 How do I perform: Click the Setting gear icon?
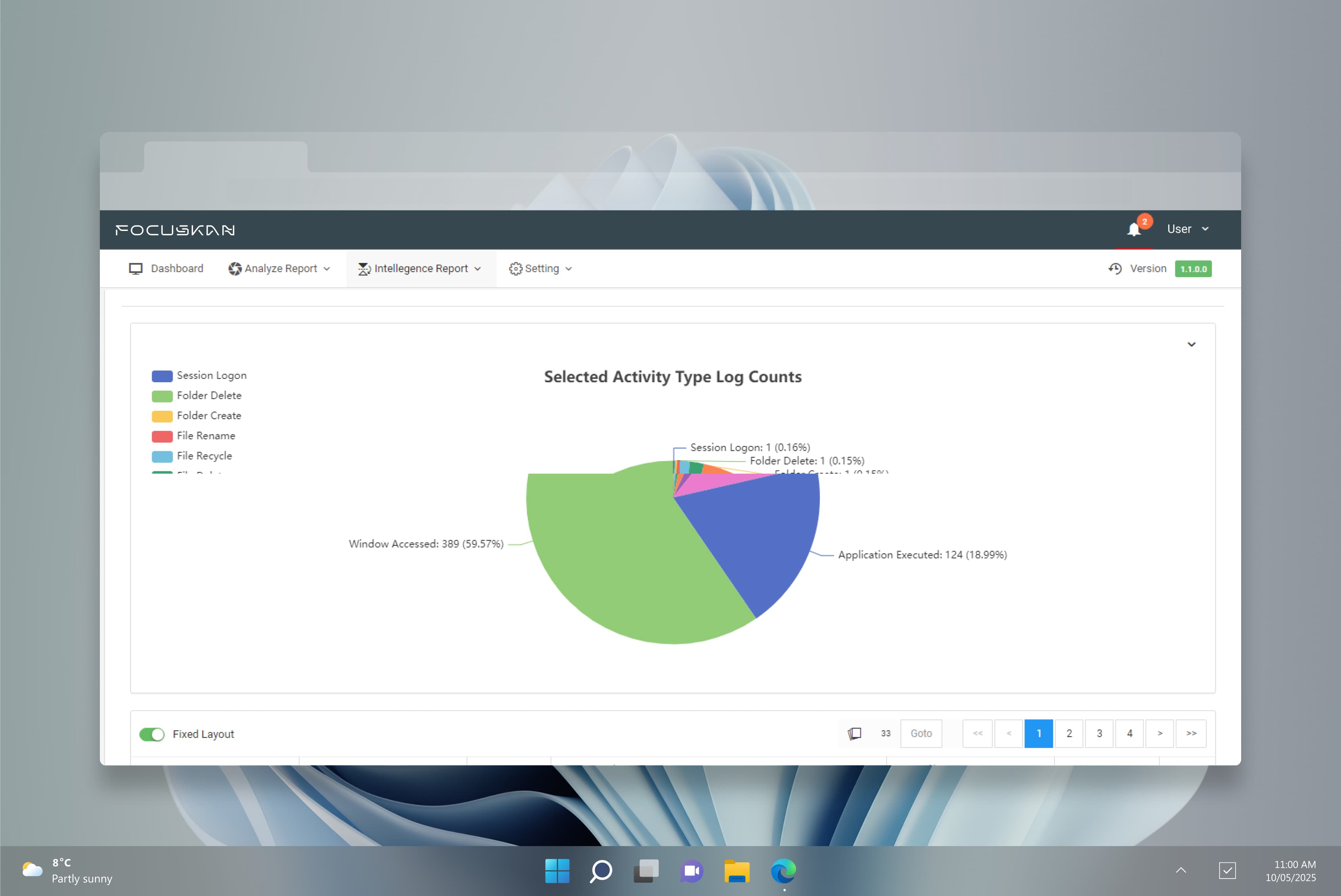coord(516,269)
